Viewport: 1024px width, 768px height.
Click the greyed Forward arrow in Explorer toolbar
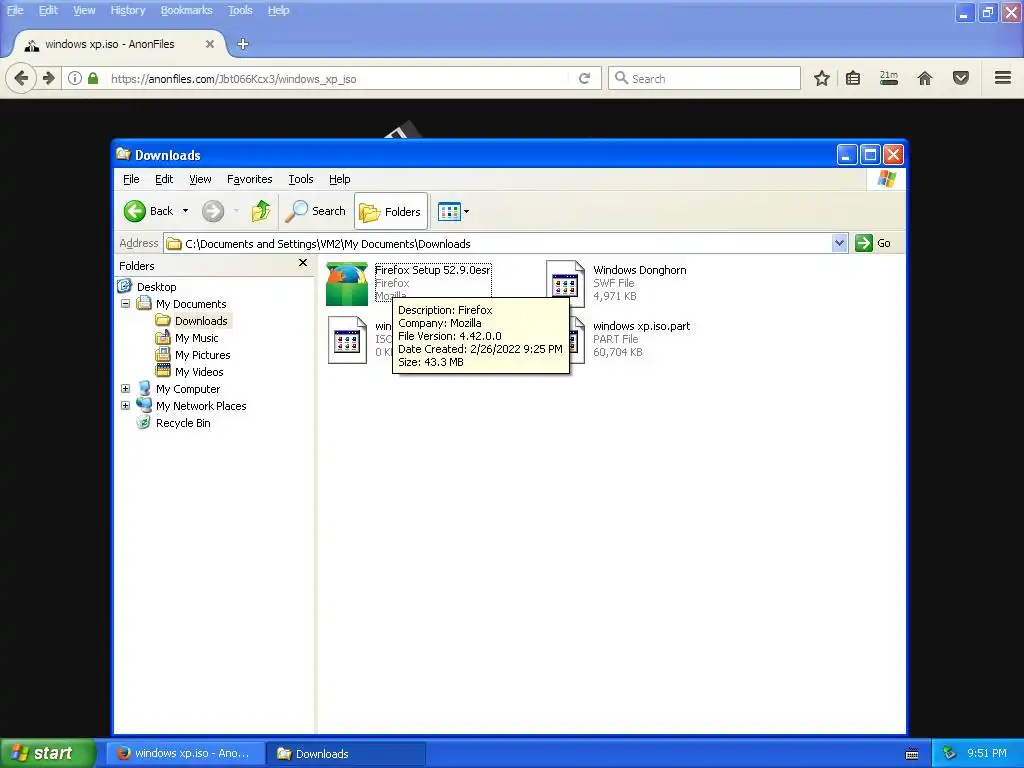click(x=213, y=211)
